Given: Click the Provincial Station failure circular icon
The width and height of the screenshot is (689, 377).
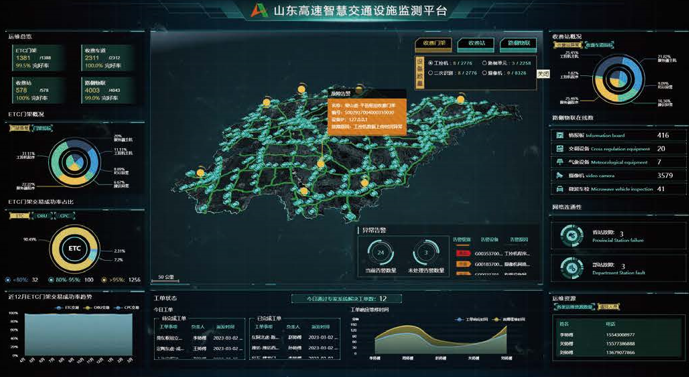Looking at the screenshot, I should pyautogui.click(x=572, y=236).
